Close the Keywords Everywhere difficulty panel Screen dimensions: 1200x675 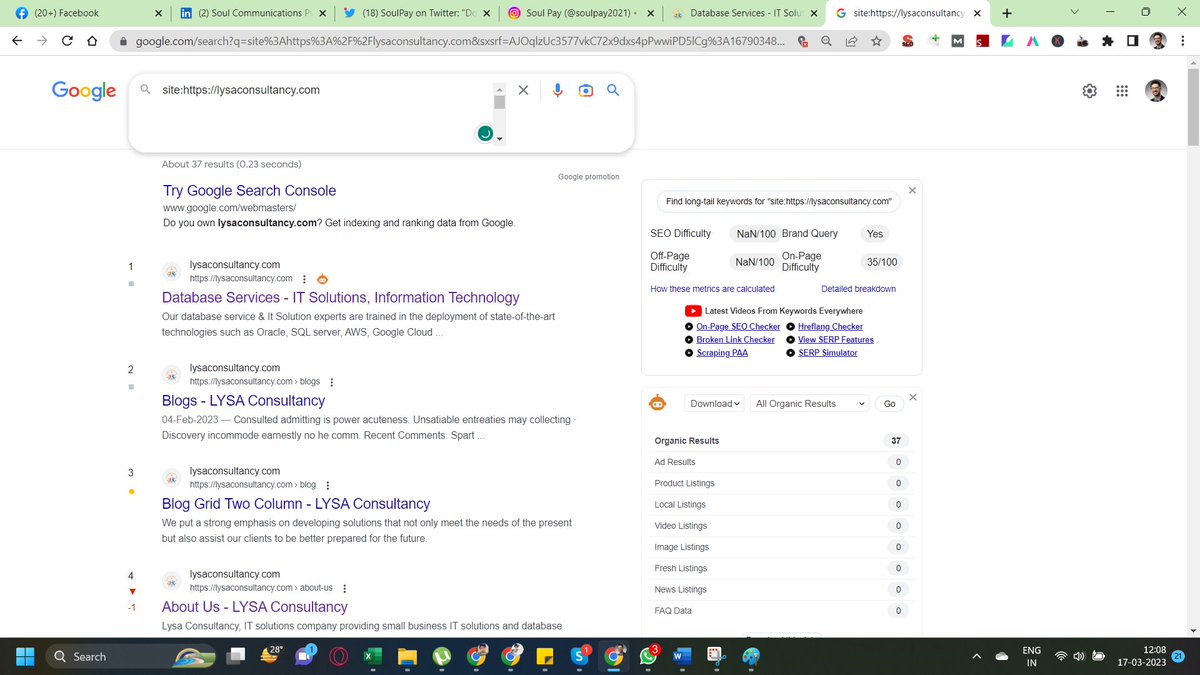point(912,190)
